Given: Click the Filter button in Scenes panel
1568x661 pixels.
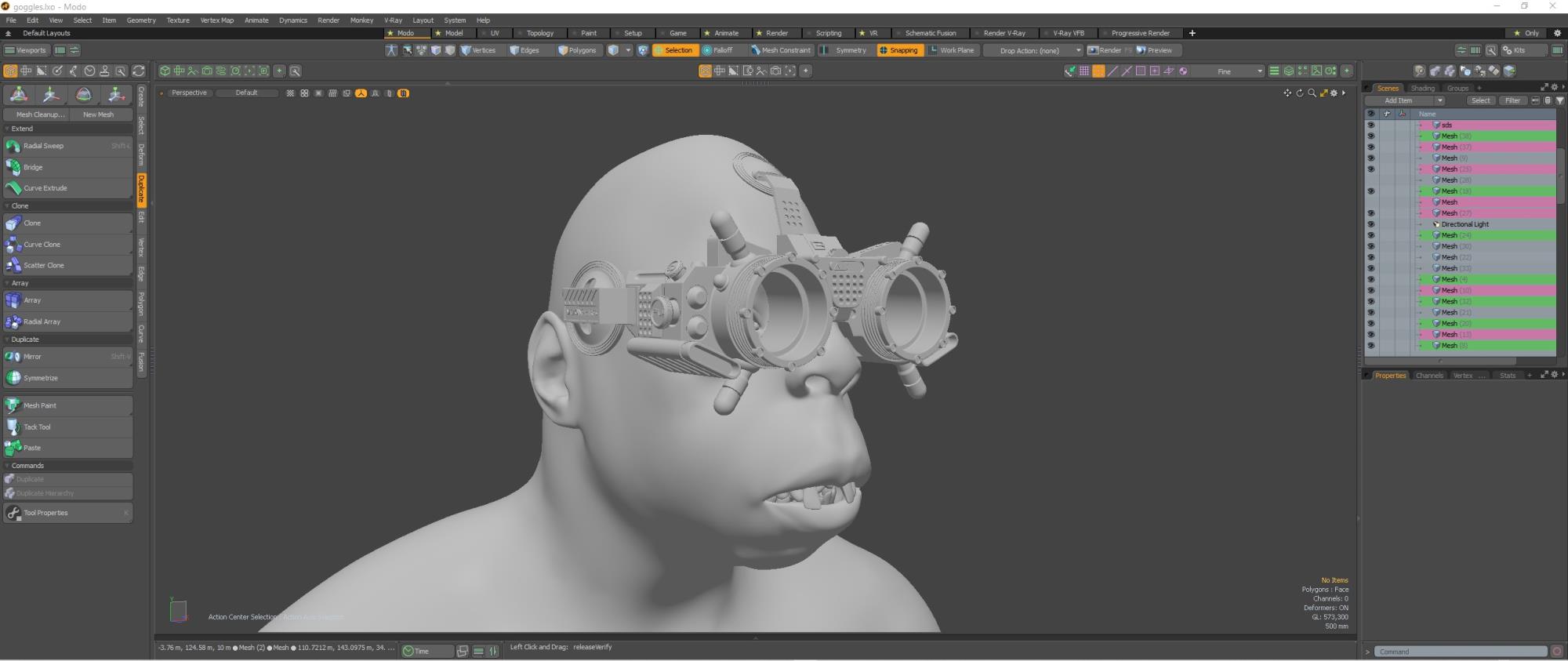Looking at the screenshot, I should coord(1512,100).
